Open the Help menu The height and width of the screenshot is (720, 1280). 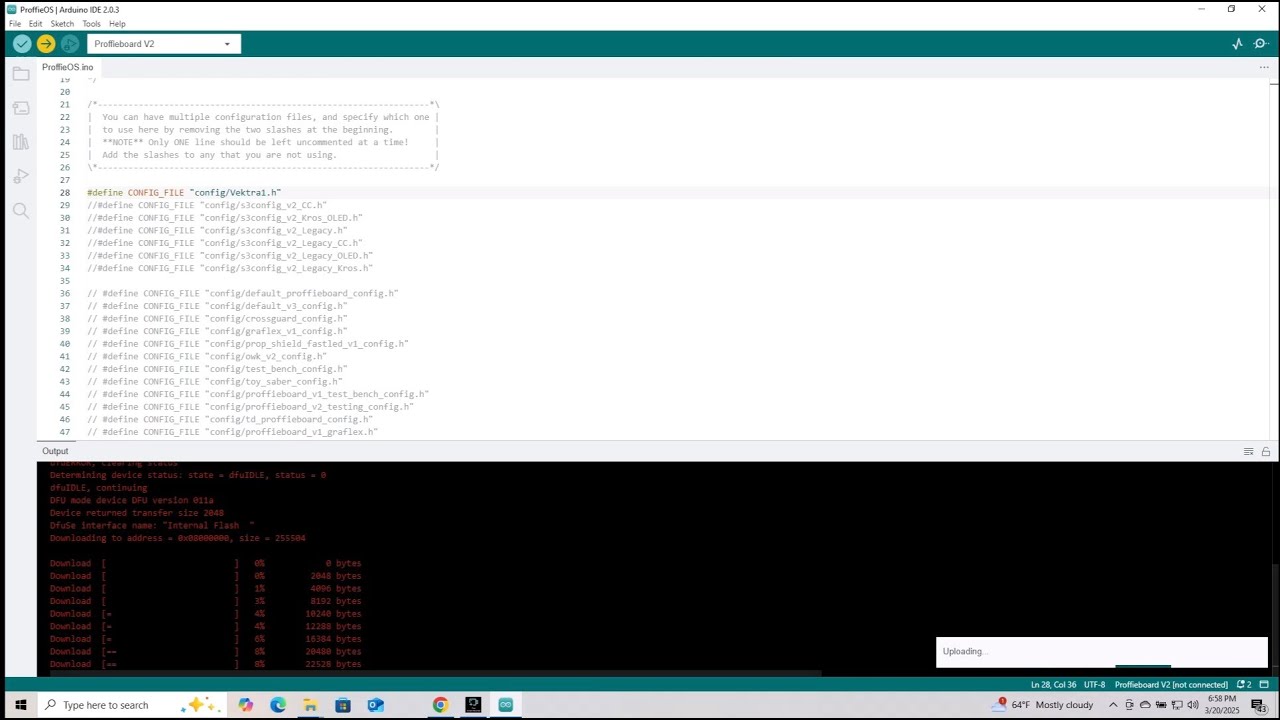117,24
